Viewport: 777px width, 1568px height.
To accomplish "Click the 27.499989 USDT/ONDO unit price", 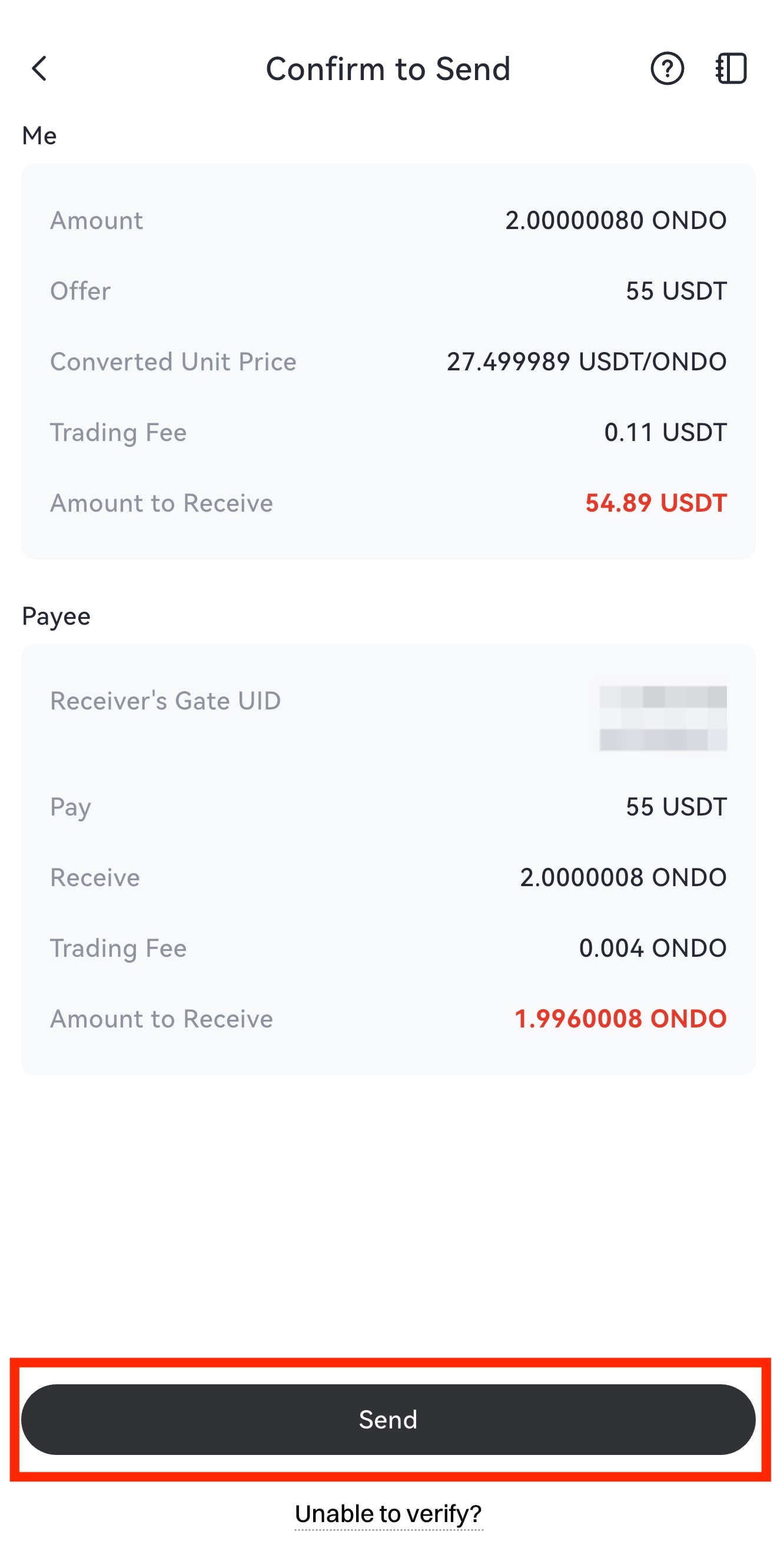I will (586, 362).
